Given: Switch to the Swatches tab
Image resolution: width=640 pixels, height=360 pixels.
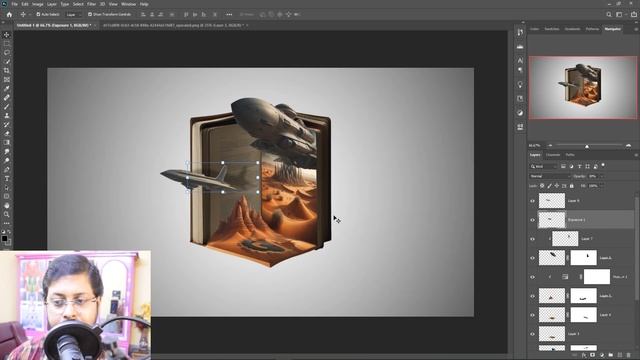Looking at the screenshot, I should click(551, 29).
